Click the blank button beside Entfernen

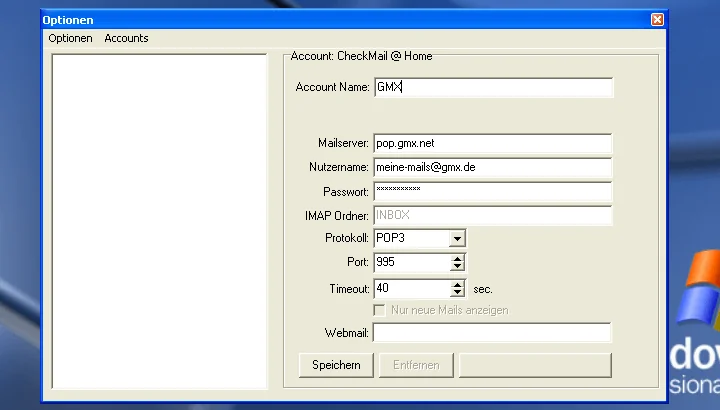(x=535, y=365)
